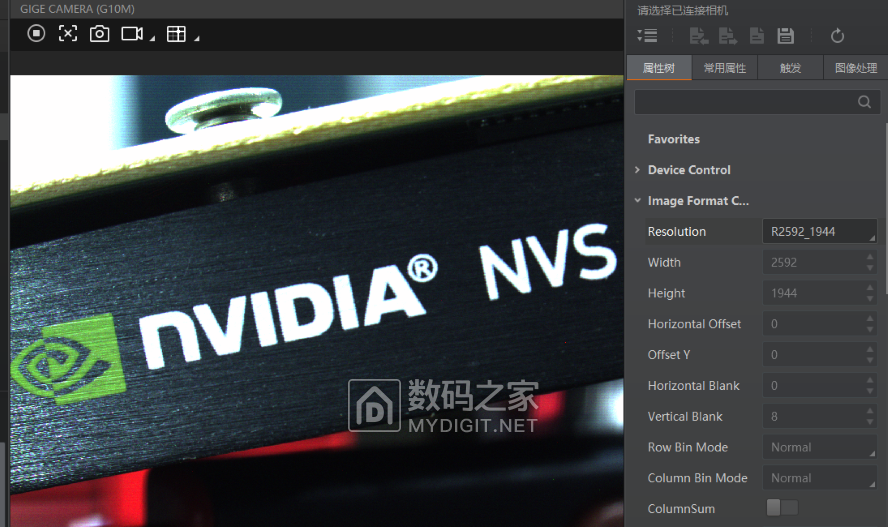The height and width of the screenshot is (527, 888).
Task: Increase Vertical Blank with up stepper
Action: click(870, 411)
